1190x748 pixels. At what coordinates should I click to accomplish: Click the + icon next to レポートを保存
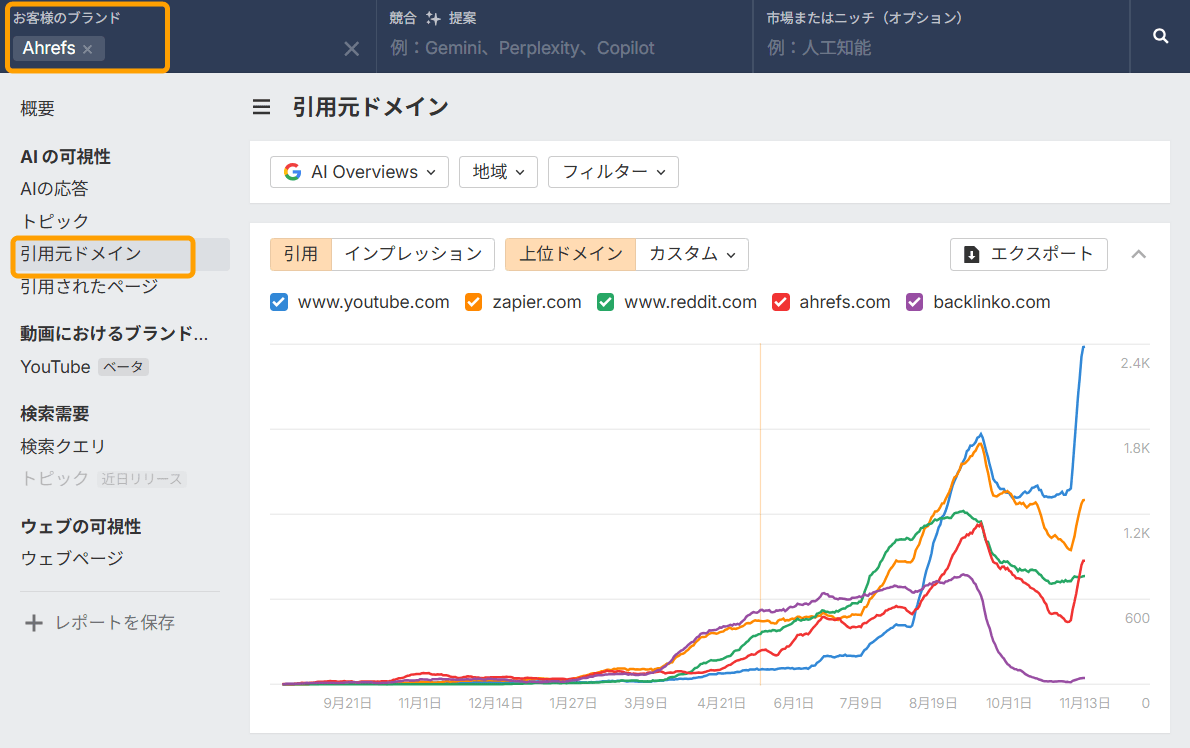(x=34, y=621)
